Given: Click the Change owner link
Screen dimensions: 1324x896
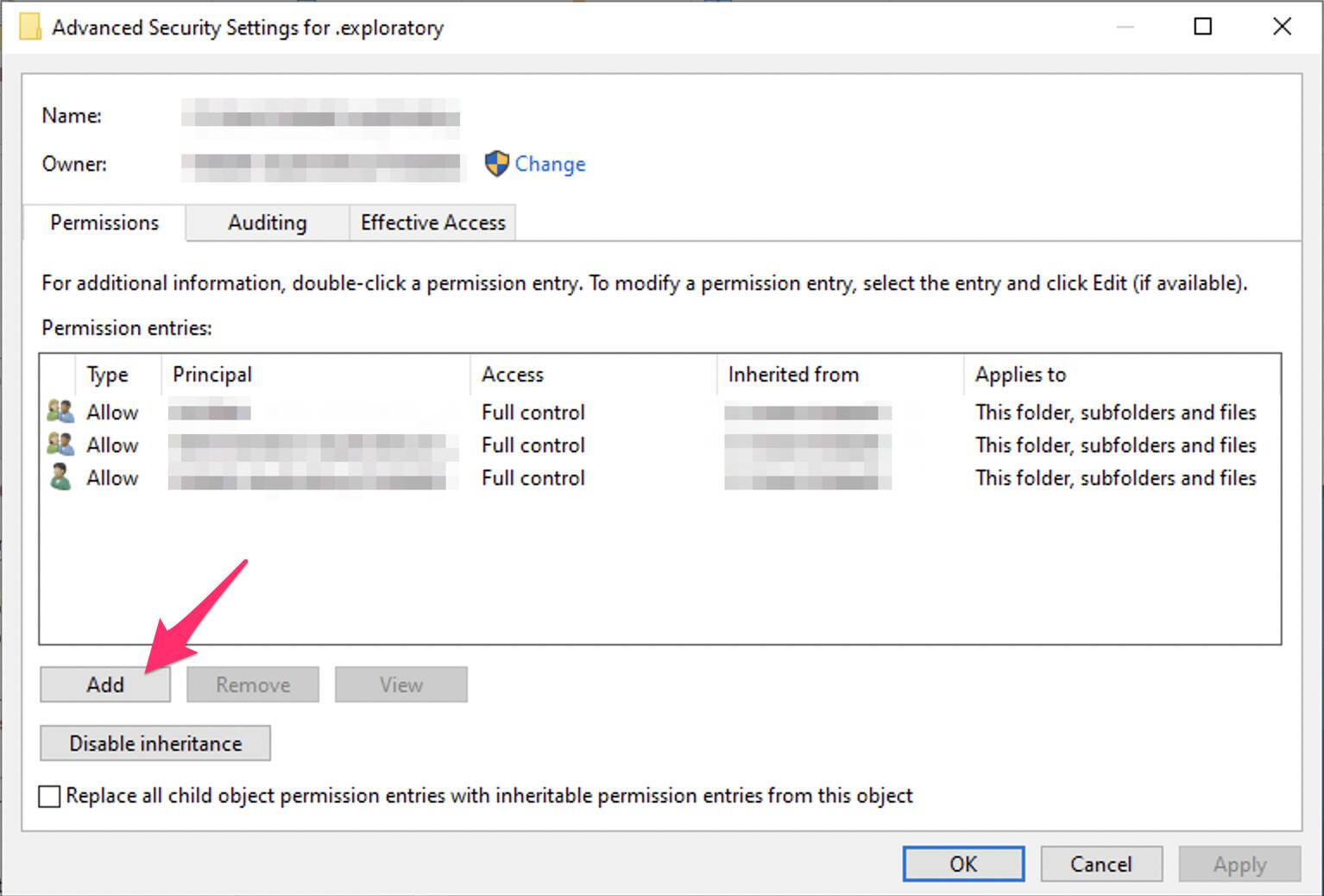Looking at the screenshot, I should tap(550, 164).
